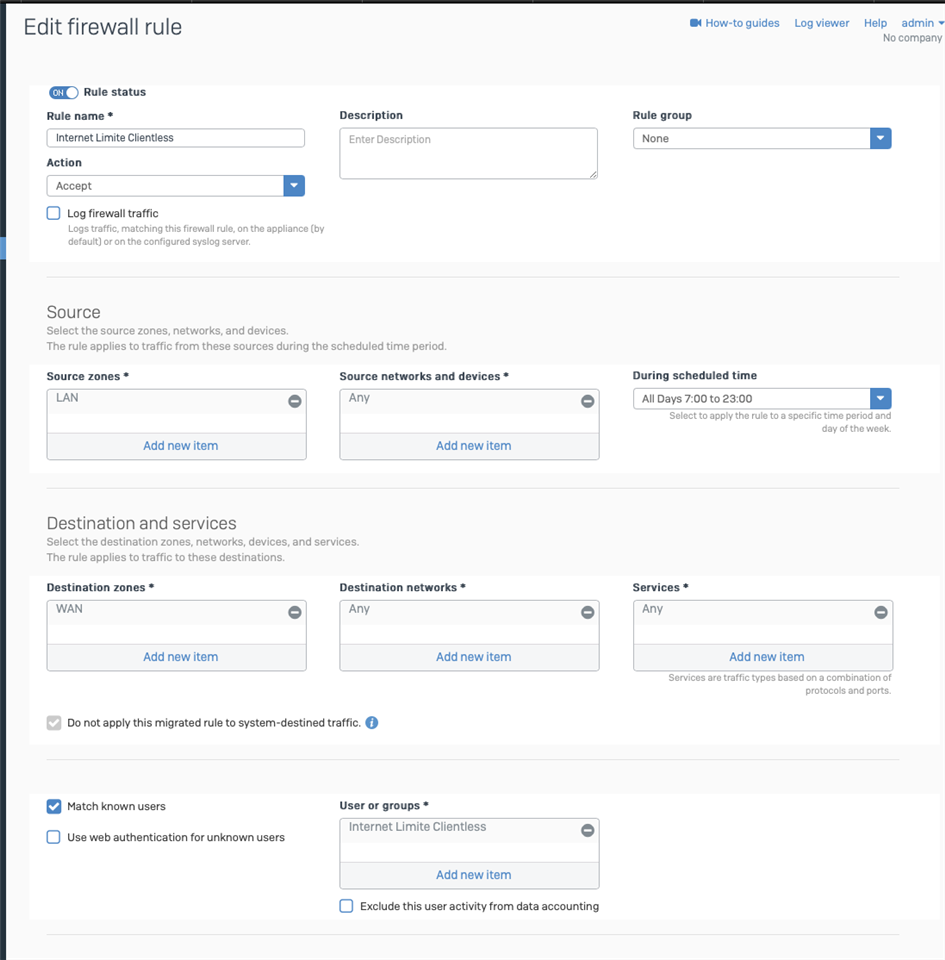Remove WAN from Destination zones
This screenshot has width=945, height=960.
pos(294,612)
